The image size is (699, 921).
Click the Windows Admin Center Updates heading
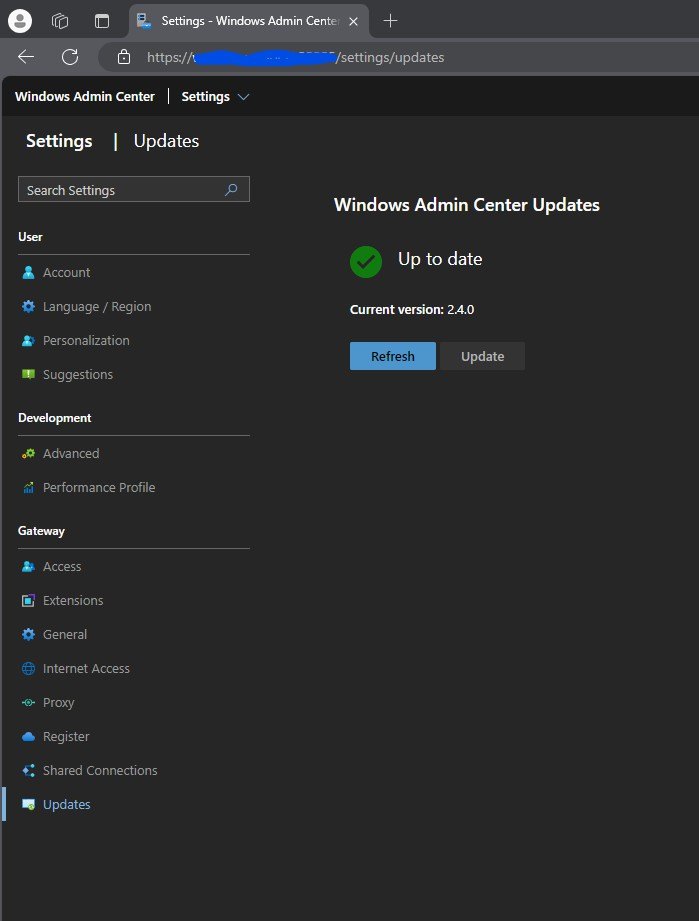(466, 205)
